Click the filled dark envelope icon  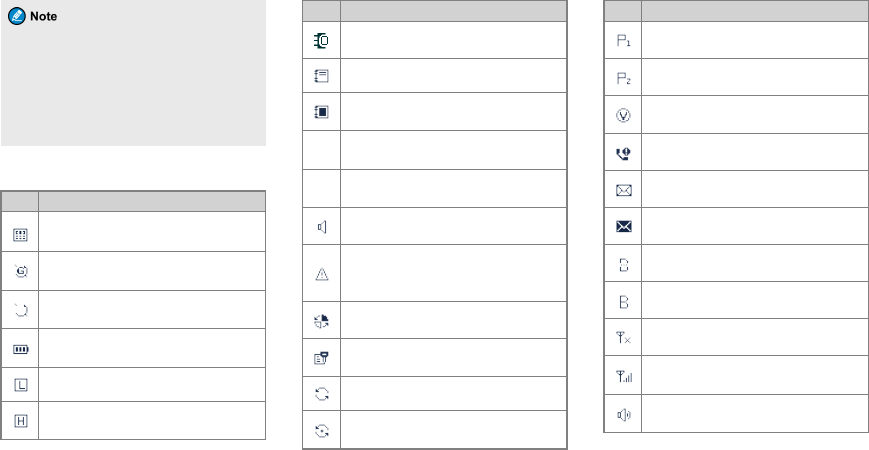click(623, 227)
